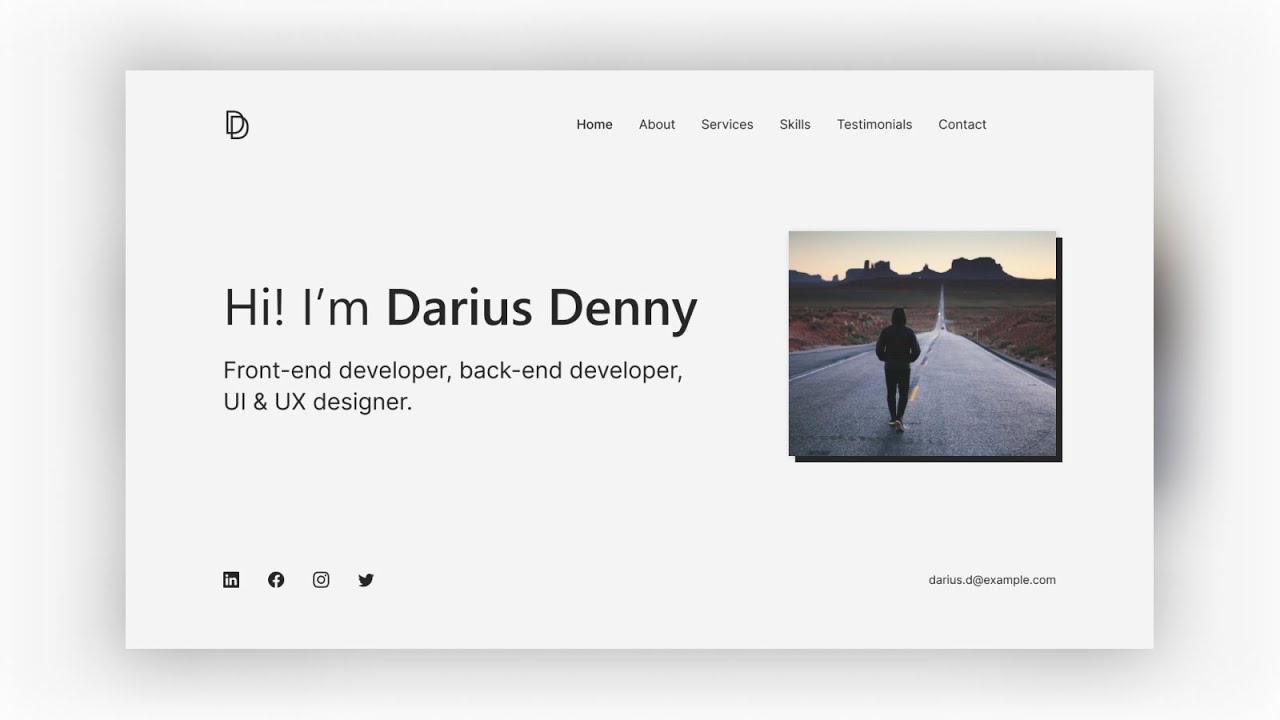Jump to the Skills section
Image resolution: width=1280 pixels, height=720 pixels.
click(795, 125)
